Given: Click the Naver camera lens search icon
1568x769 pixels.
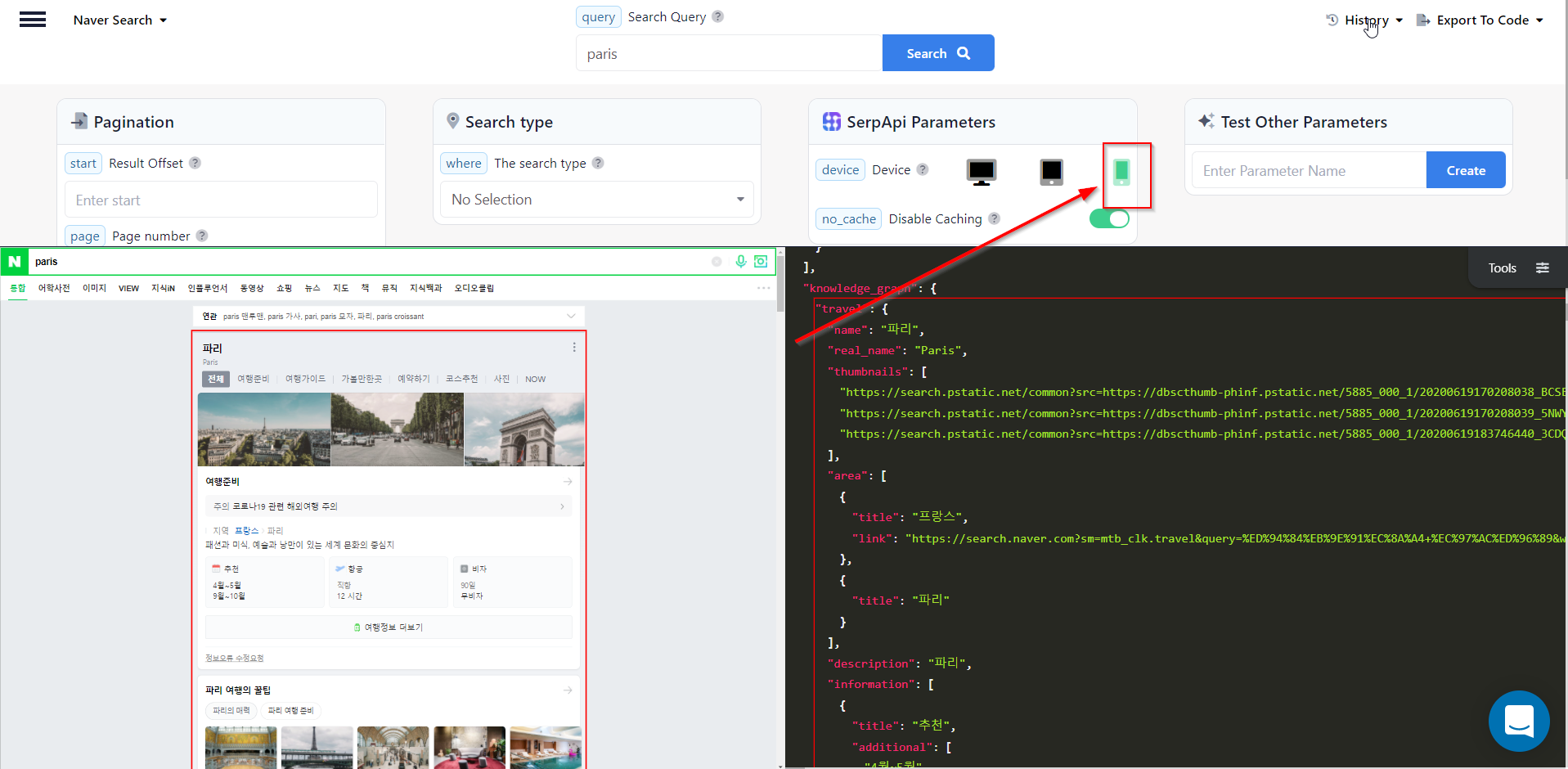Looking at the screenshot, I should (761, 262).
